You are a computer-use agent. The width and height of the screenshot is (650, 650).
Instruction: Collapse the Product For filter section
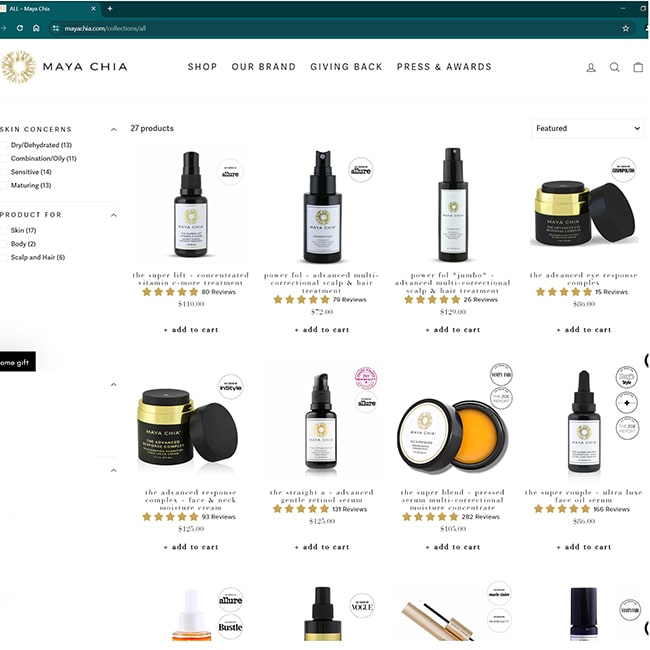[114, 215]
